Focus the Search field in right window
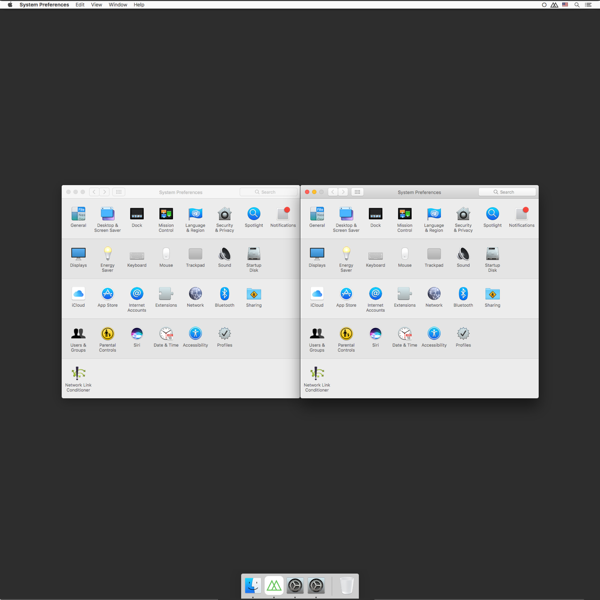 507,192
